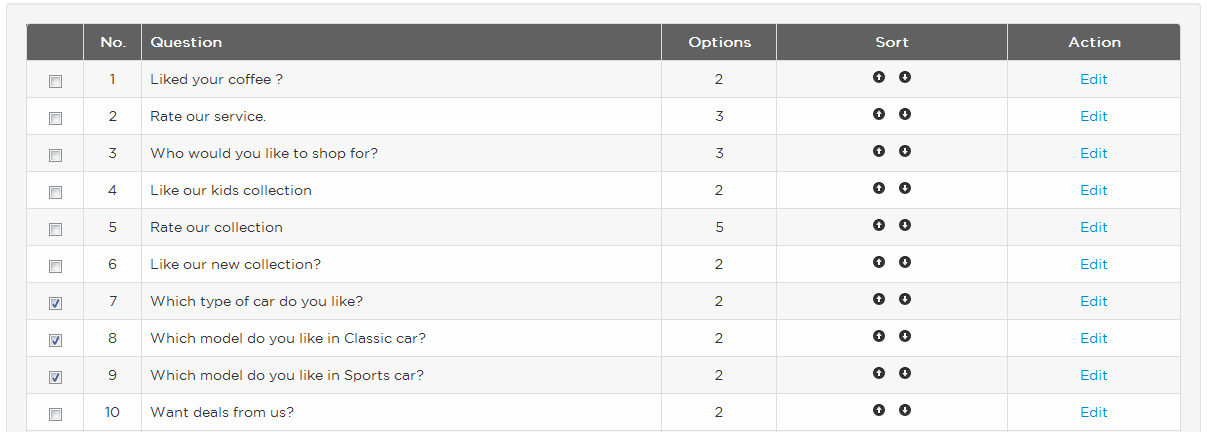The width and height of the screenshot is (1207, 432).
Task: Click Edit for the Classic car question
Action: click(1094, 338)
